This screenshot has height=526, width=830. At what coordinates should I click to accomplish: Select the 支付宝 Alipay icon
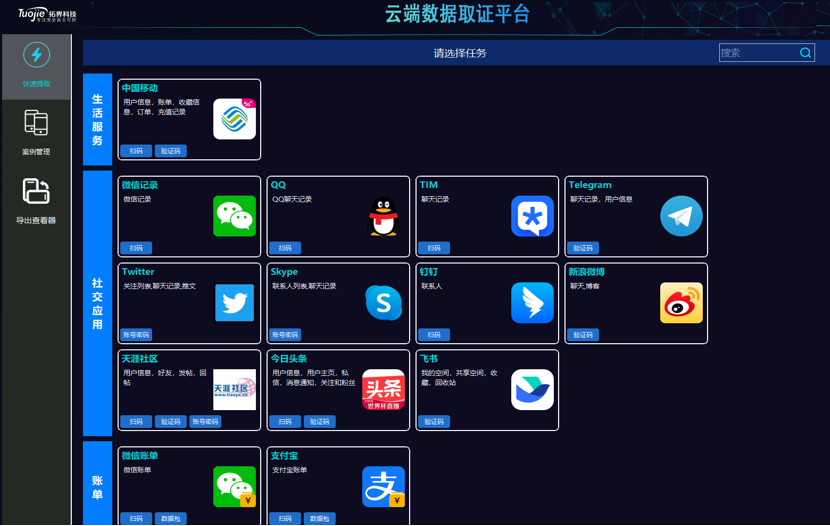pyautogui.click(x=383, y=486)
